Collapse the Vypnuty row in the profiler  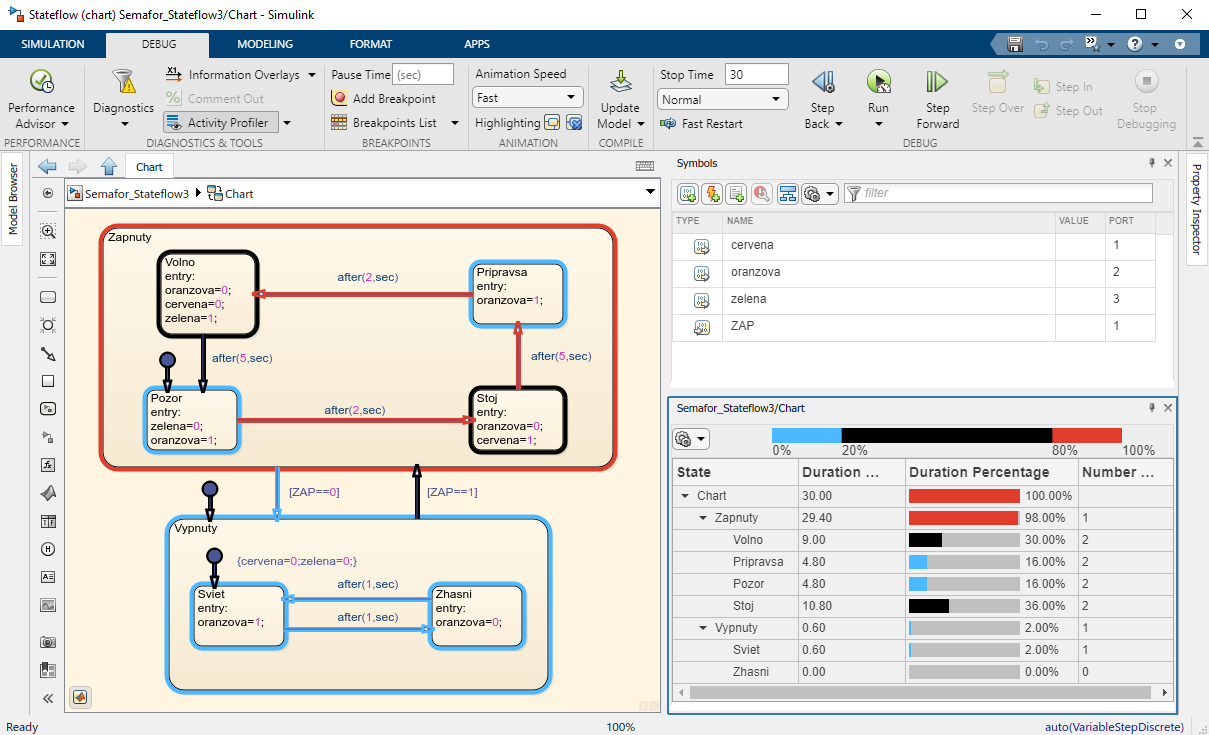pyautogui.click(x=703, y=628)
